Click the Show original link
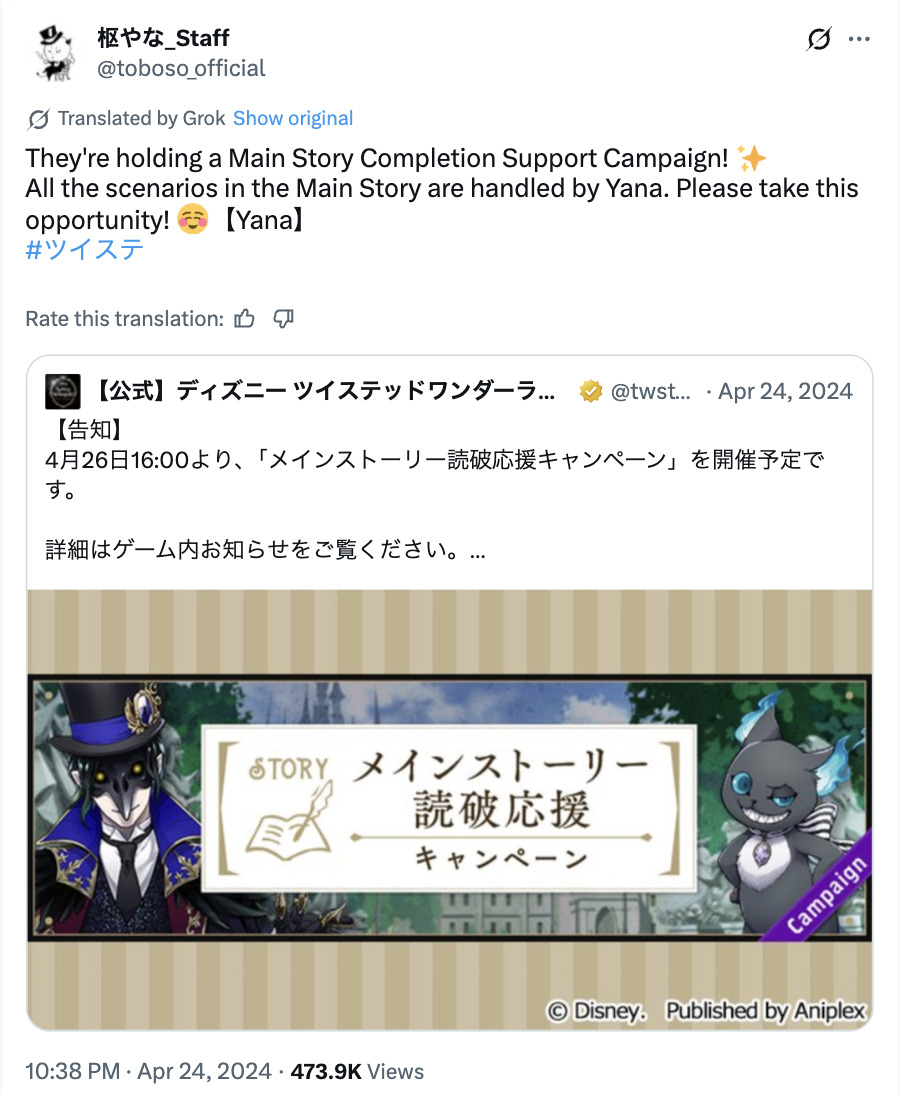This screenshot has width=900, height=1094. [x=293, y=119]
